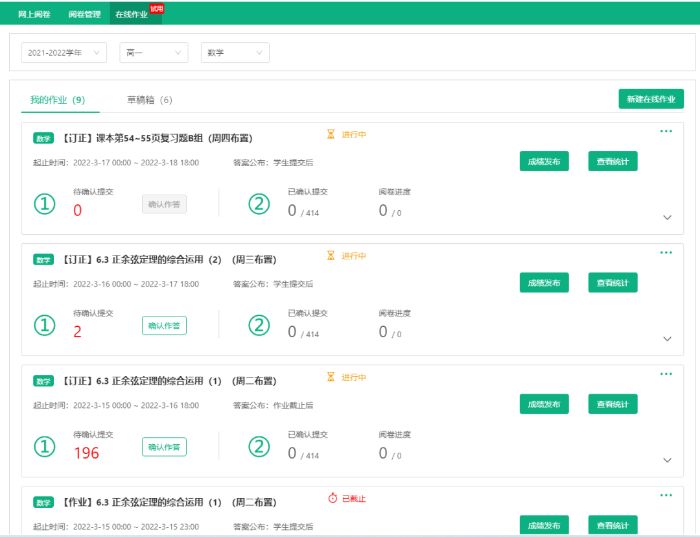Screen dimensions: 700x537
Task: Open the 阅卷管理 top menu
Action: 84,14
